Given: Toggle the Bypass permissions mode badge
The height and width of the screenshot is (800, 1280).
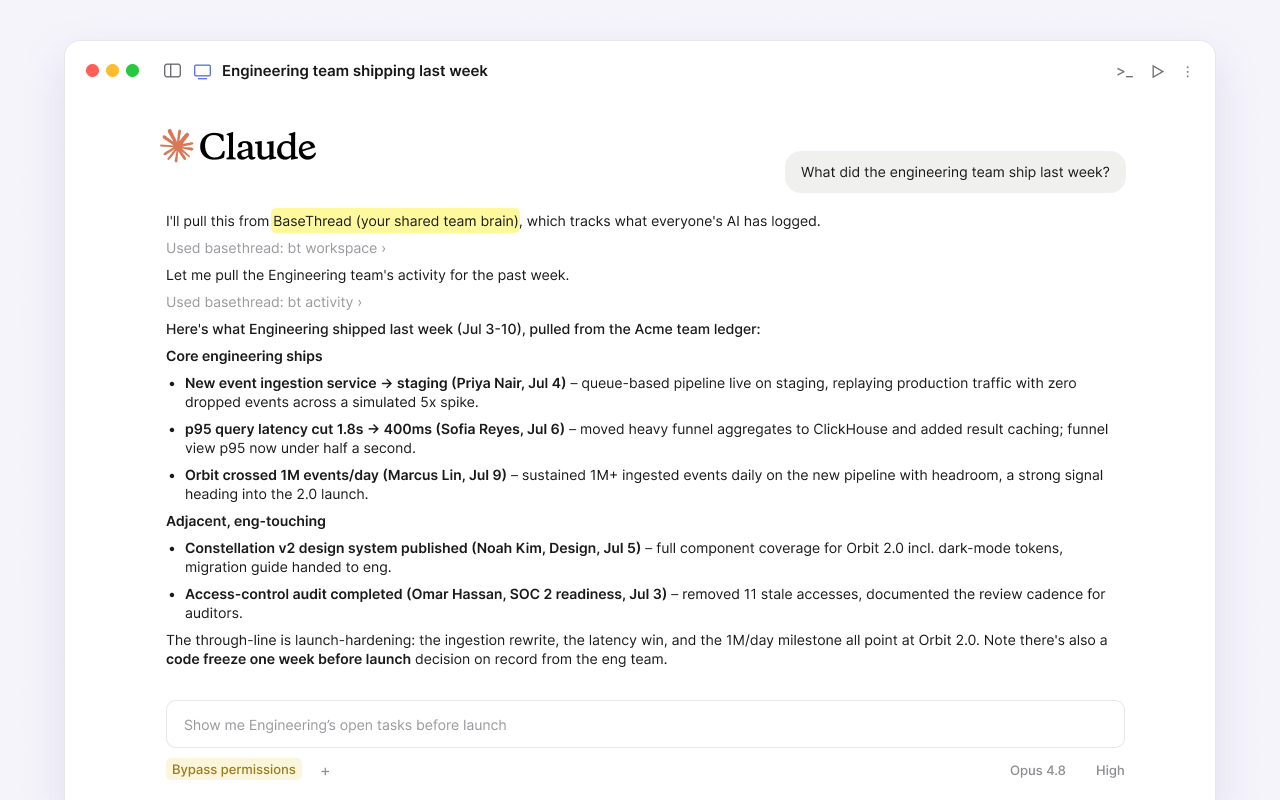Looking at the screenshot, I should tap(234, 769).
